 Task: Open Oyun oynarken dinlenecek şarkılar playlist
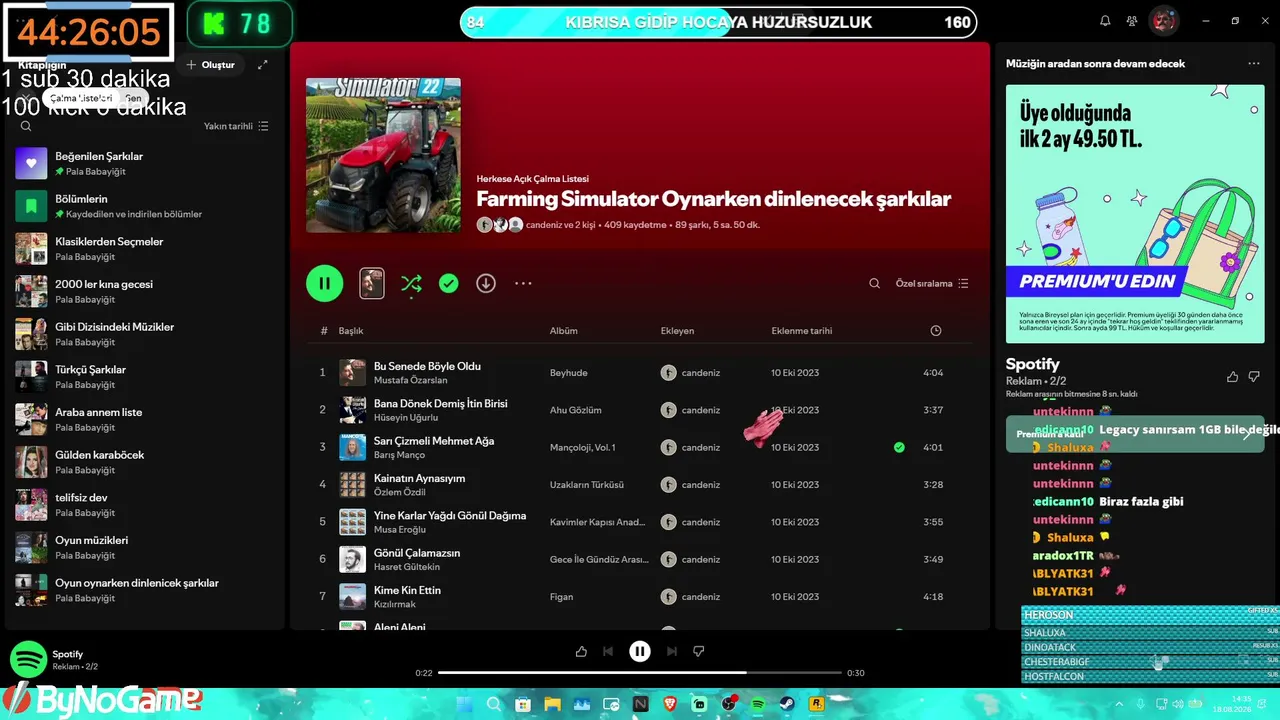click(145, 590)
